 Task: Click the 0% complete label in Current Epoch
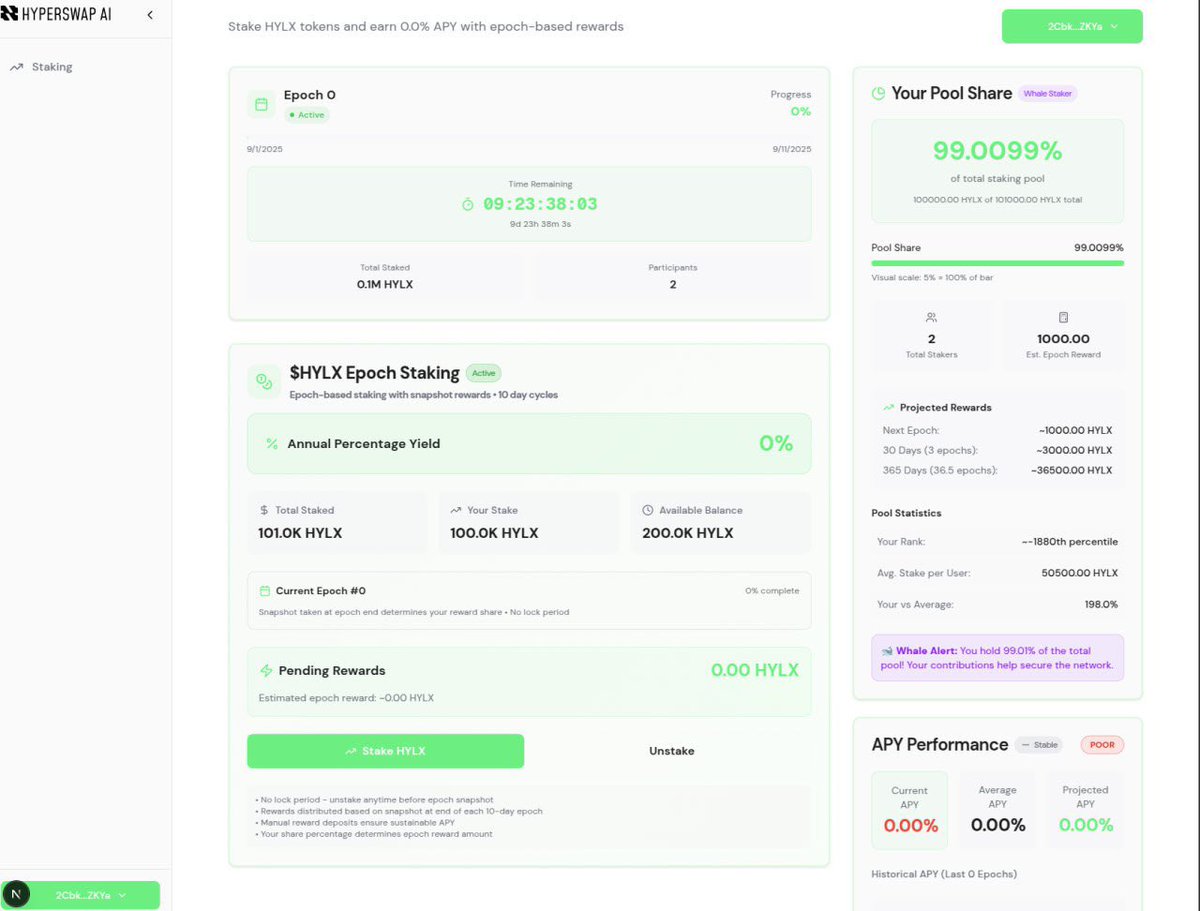(772, 591)
